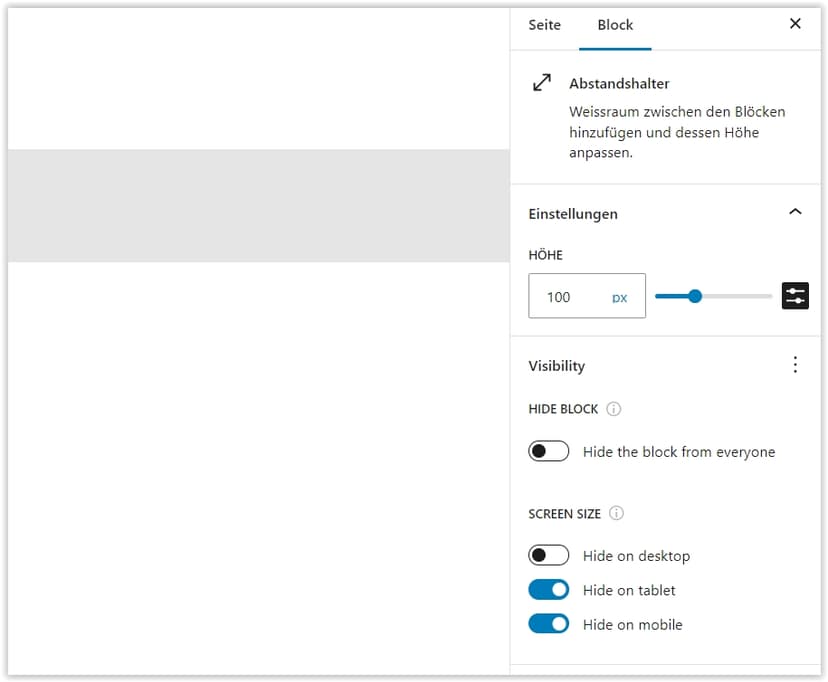The height and width of the screenshot is (682, 828).
Task: Click the Visibility panel heading
Action: [557, 366]
